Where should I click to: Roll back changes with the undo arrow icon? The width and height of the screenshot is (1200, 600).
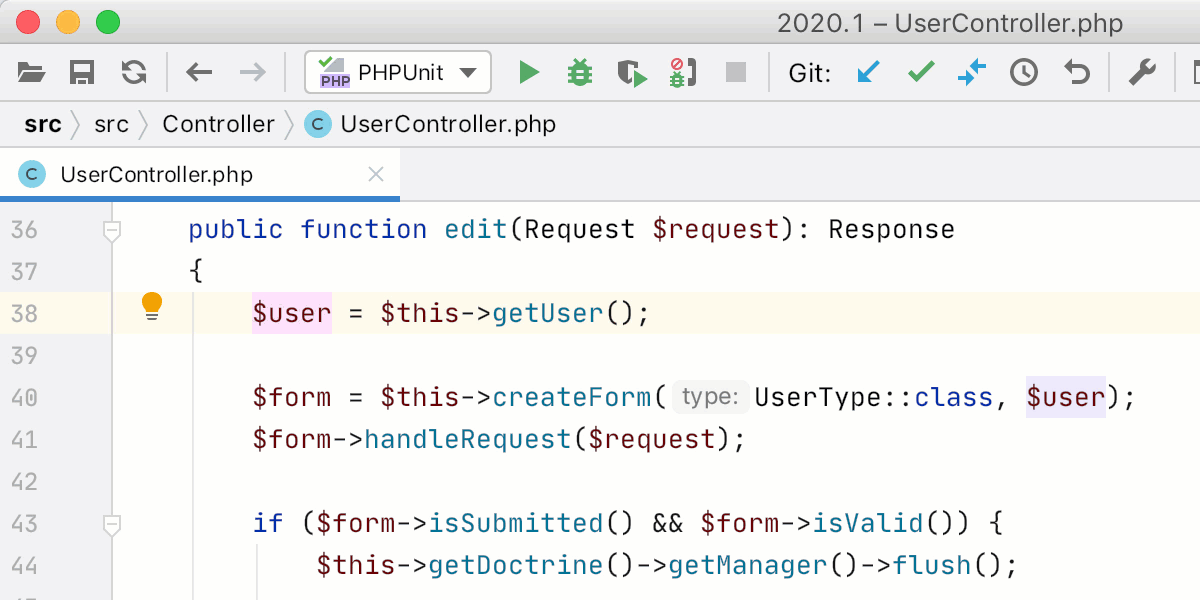point(1076,71)
